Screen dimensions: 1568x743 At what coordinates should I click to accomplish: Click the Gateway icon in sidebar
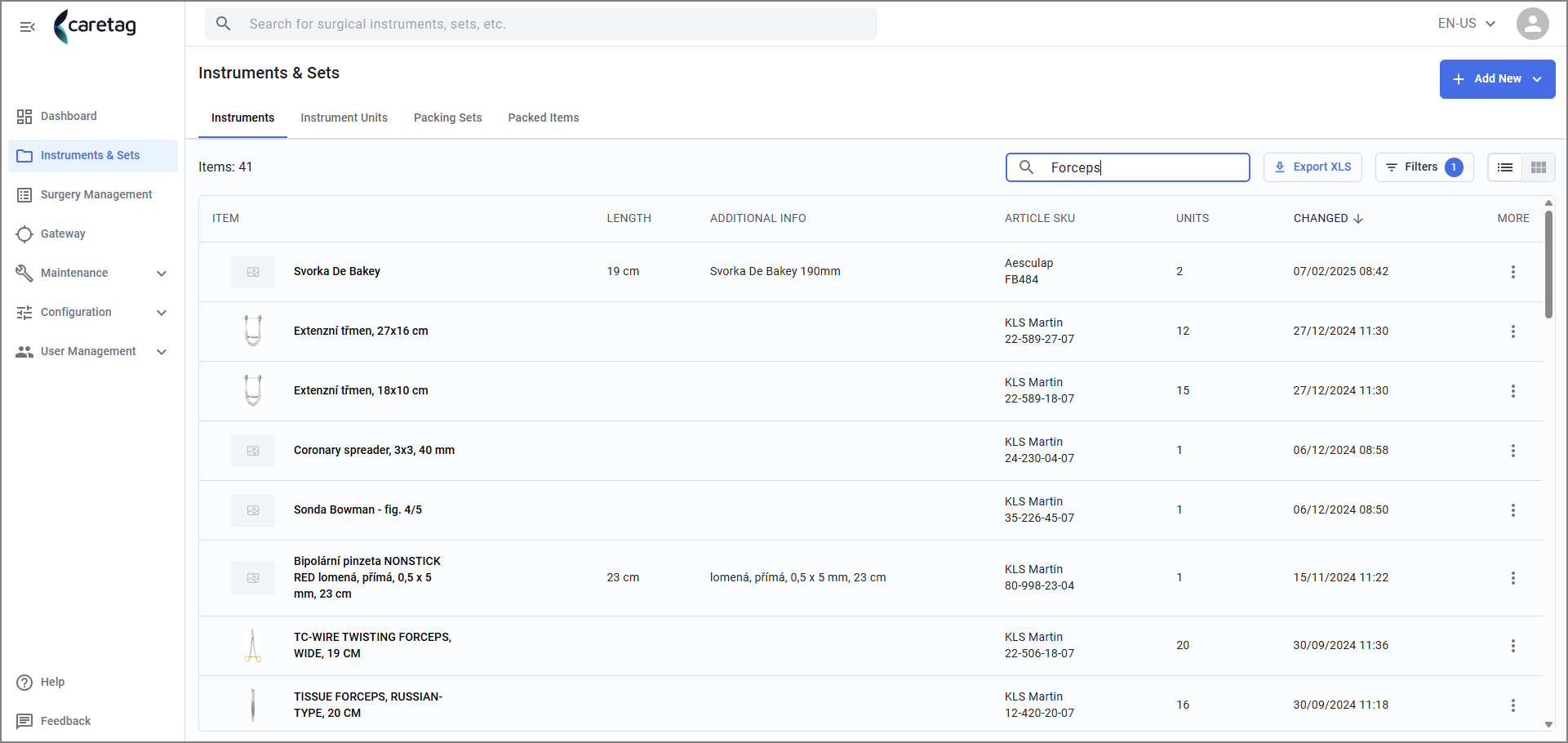[24, 234]
